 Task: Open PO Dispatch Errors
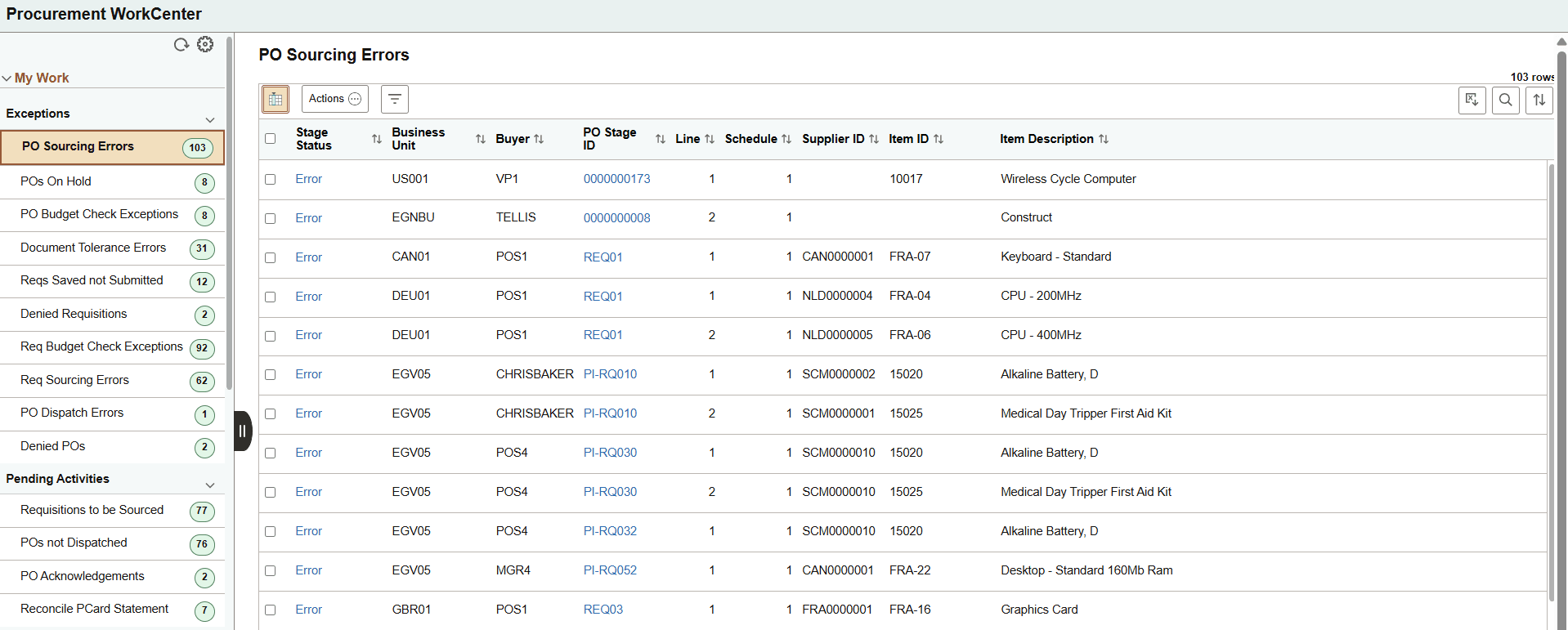(113, 413)
